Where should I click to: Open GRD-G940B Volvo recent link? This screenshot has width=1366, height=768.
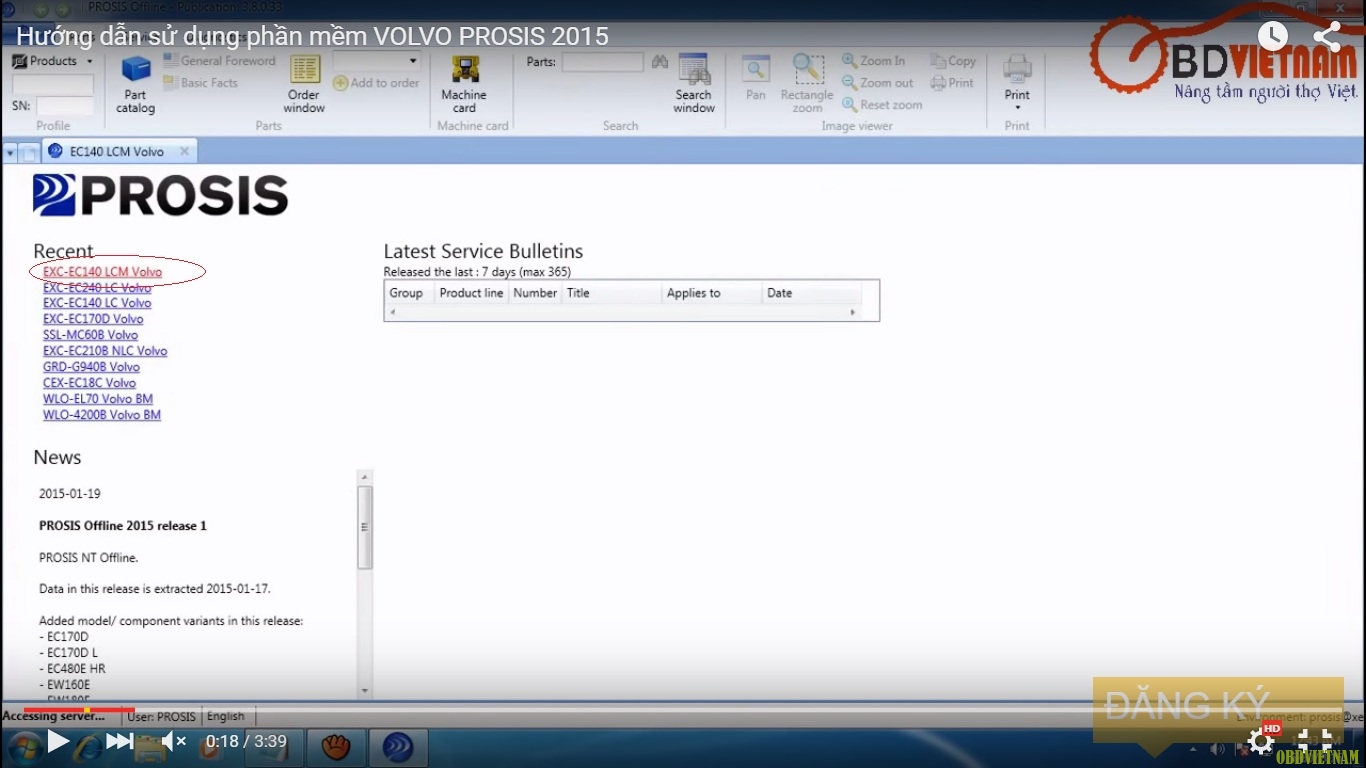click(x=91, y=367)
